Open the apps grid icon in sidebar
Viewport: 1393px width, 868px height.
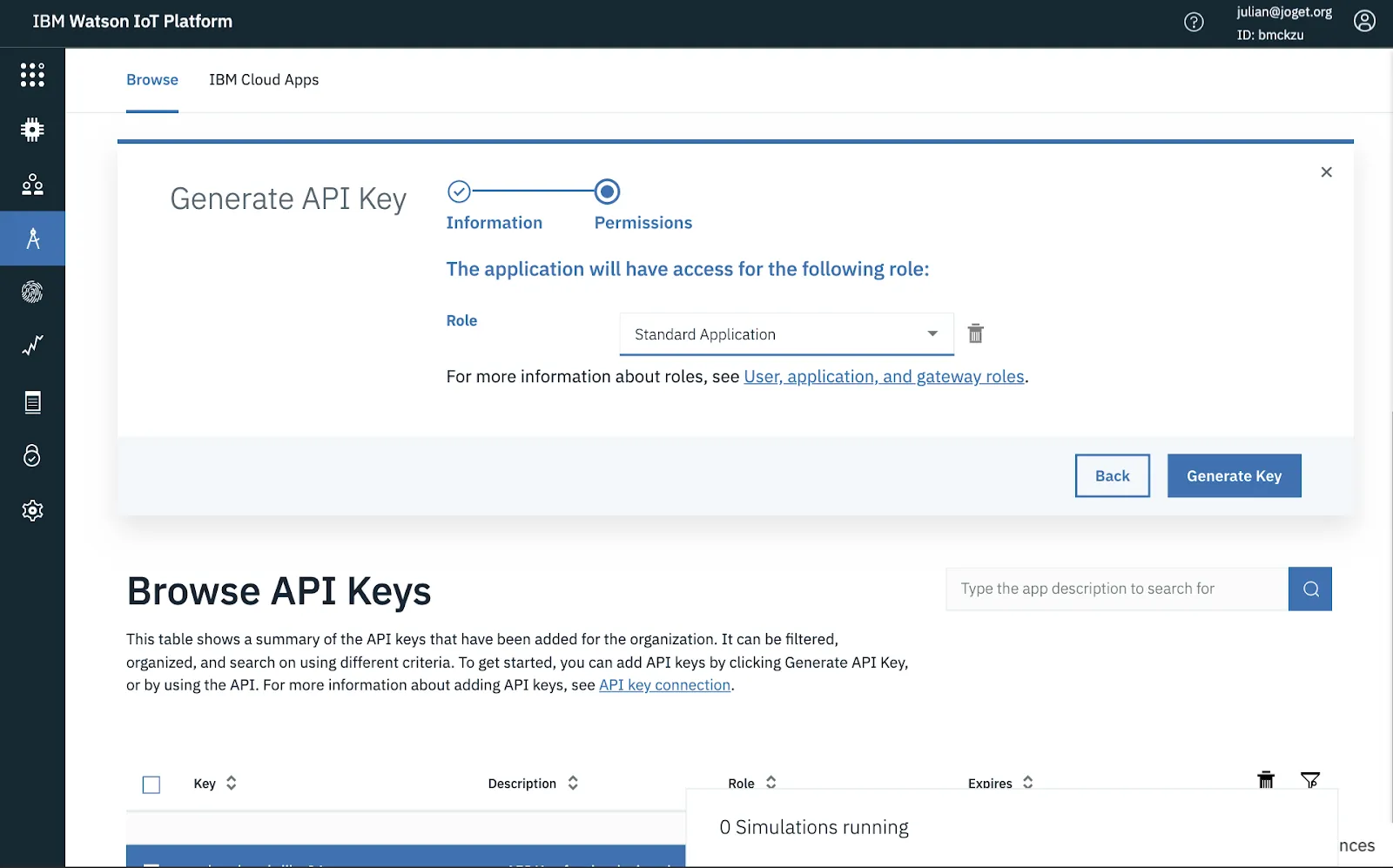pos(32,75)
